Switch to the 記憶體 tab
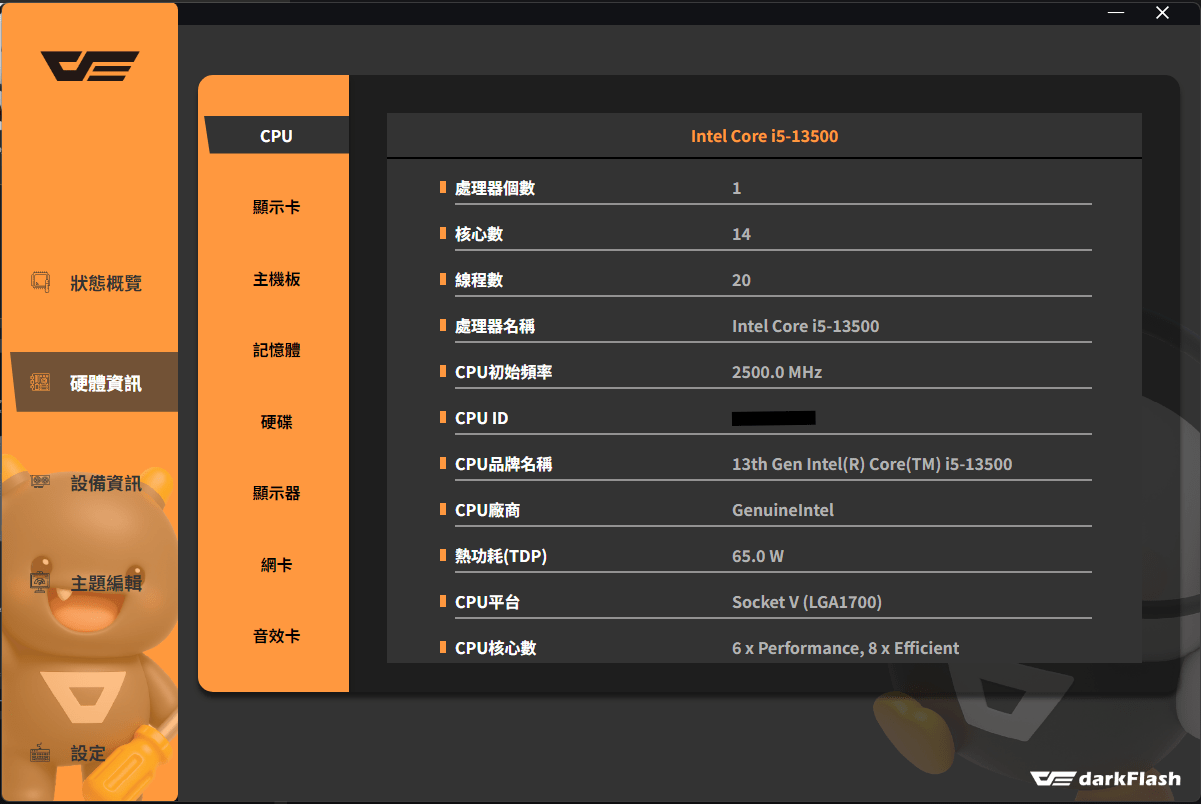 click(276, 350)
